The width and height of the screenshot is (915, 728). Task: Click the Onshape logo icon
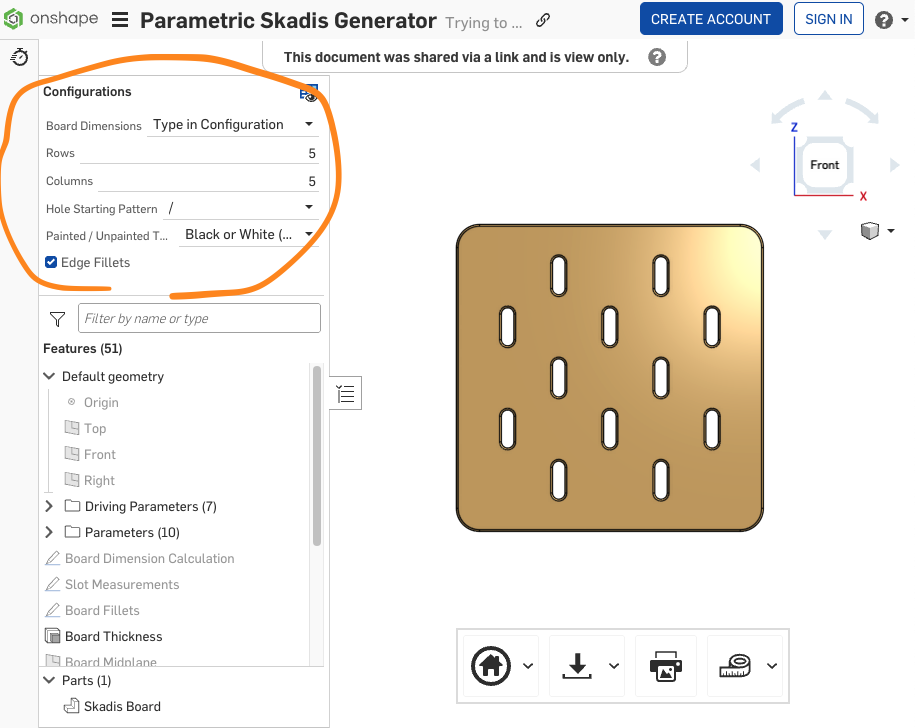pos(14,20)
